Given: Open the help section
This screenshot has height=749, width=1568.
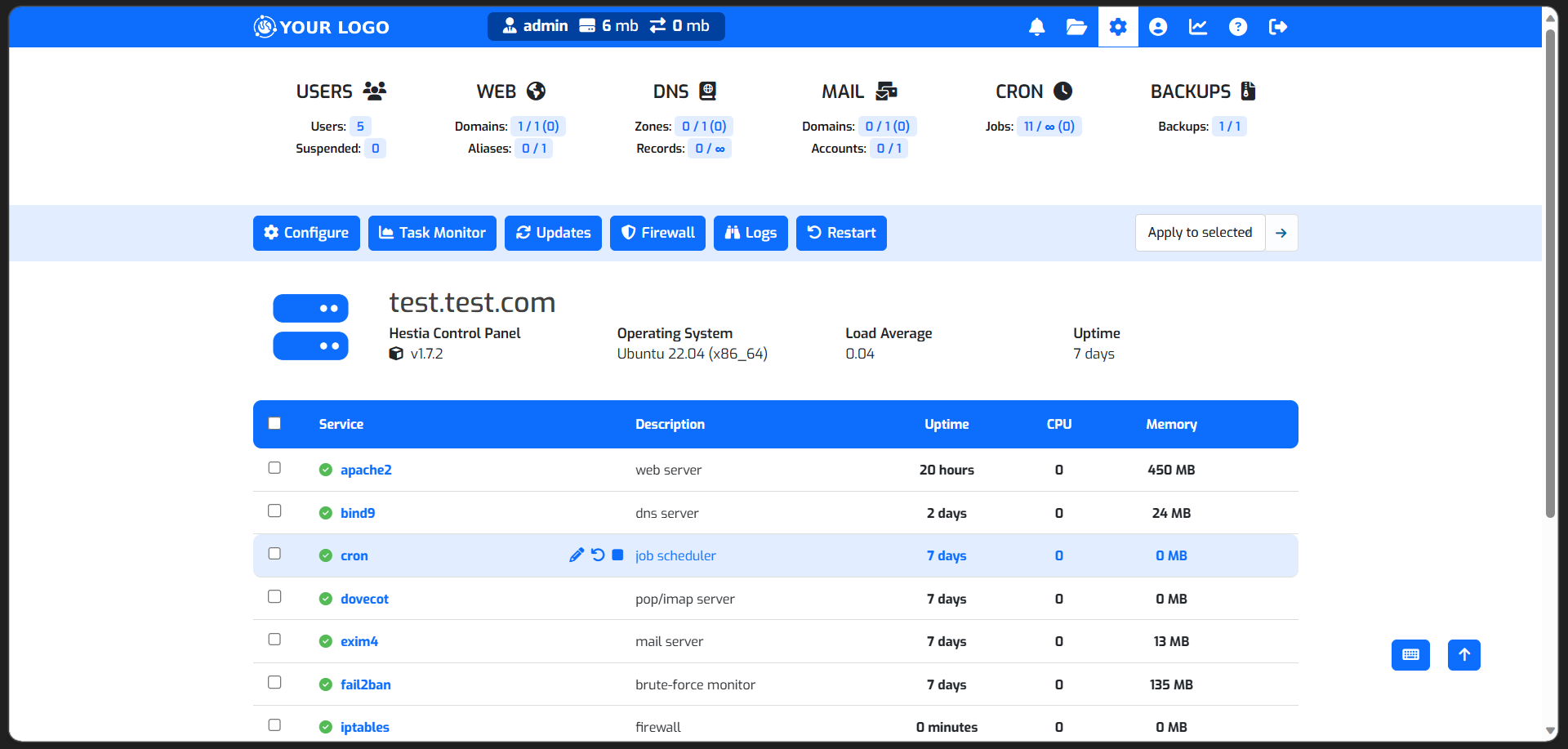Looking at the screenshot, I should click(x=1238, y=26).
